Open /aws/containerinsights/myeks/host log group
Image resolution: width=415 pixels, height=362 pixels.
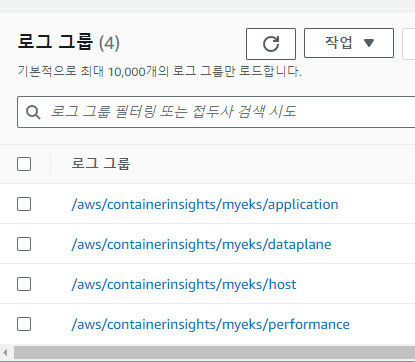click(184, 284)
